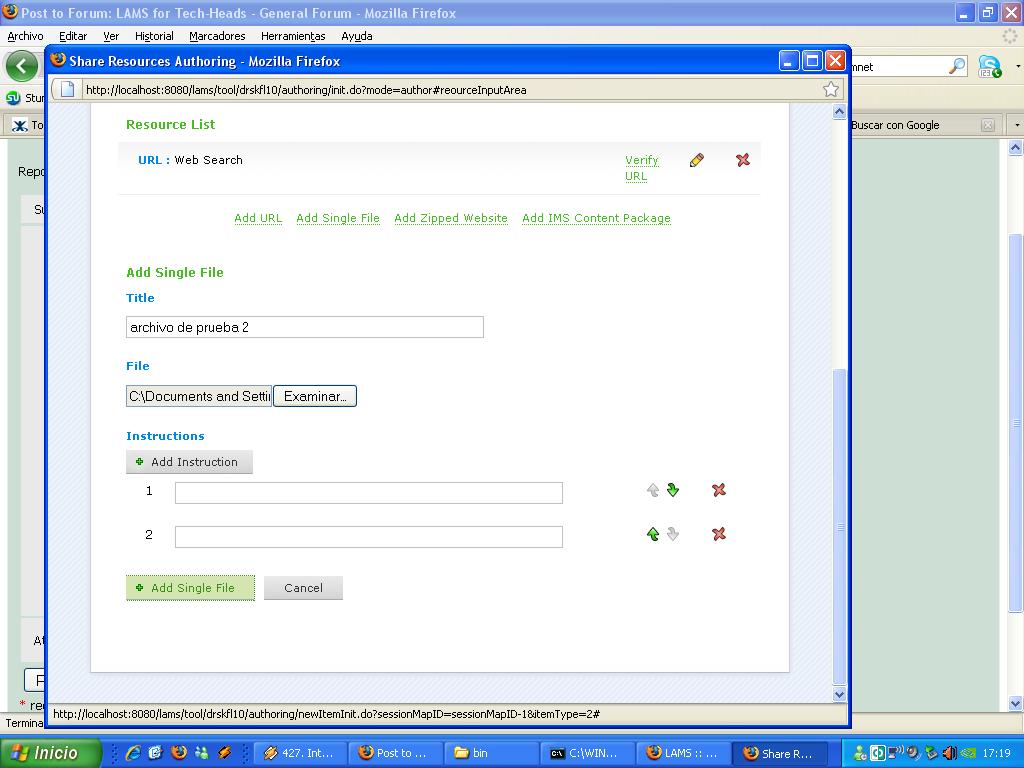Submit with Add Single File button
Image resolution: width=1024 pixels, height=768 pixels.
pyautogui.click(x=191, y=588)
